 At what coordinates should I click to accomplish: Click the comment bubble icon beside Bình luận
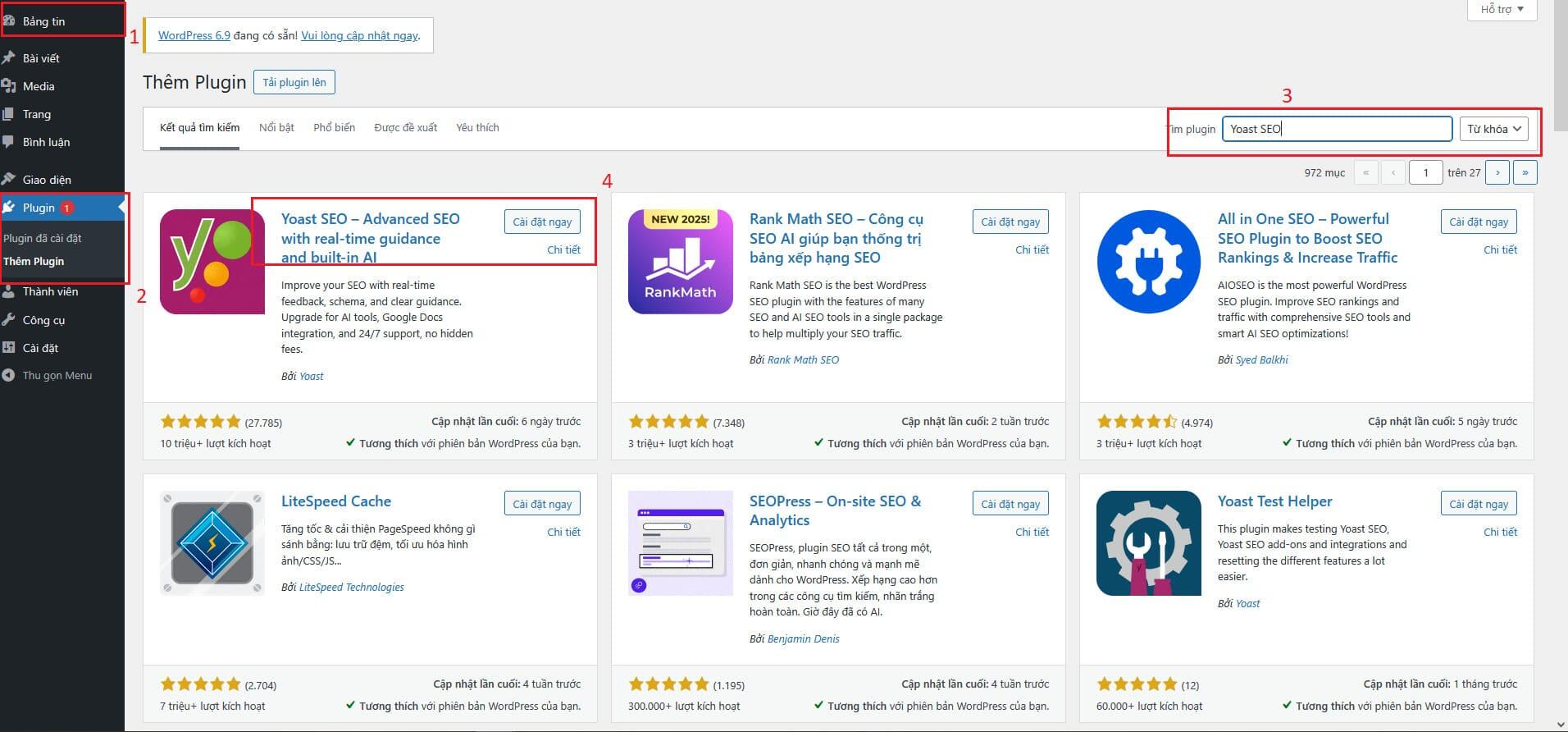(x=8, y=142)
